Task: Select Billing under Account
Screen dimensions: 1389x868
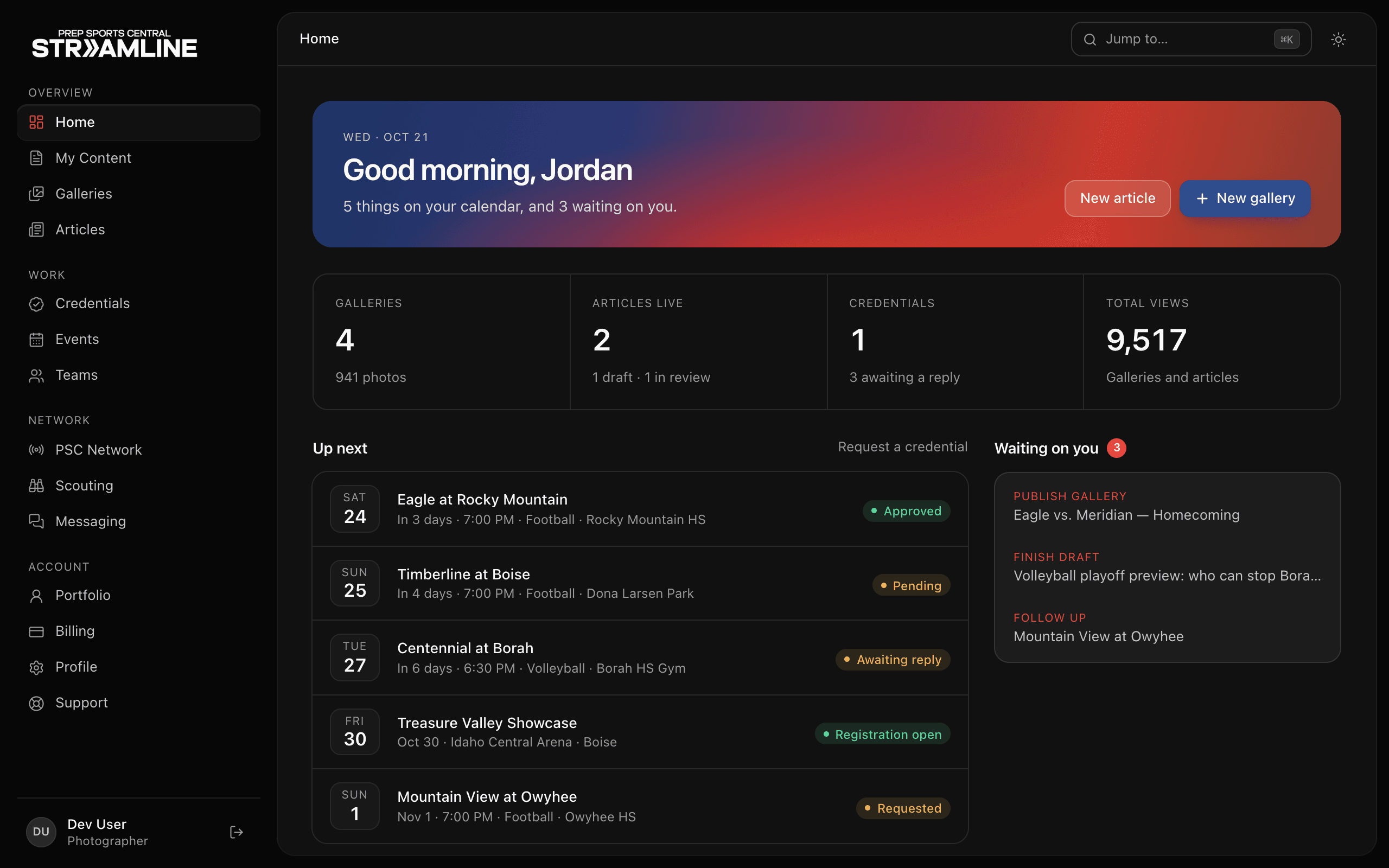Action: click(x=139, y=631)
